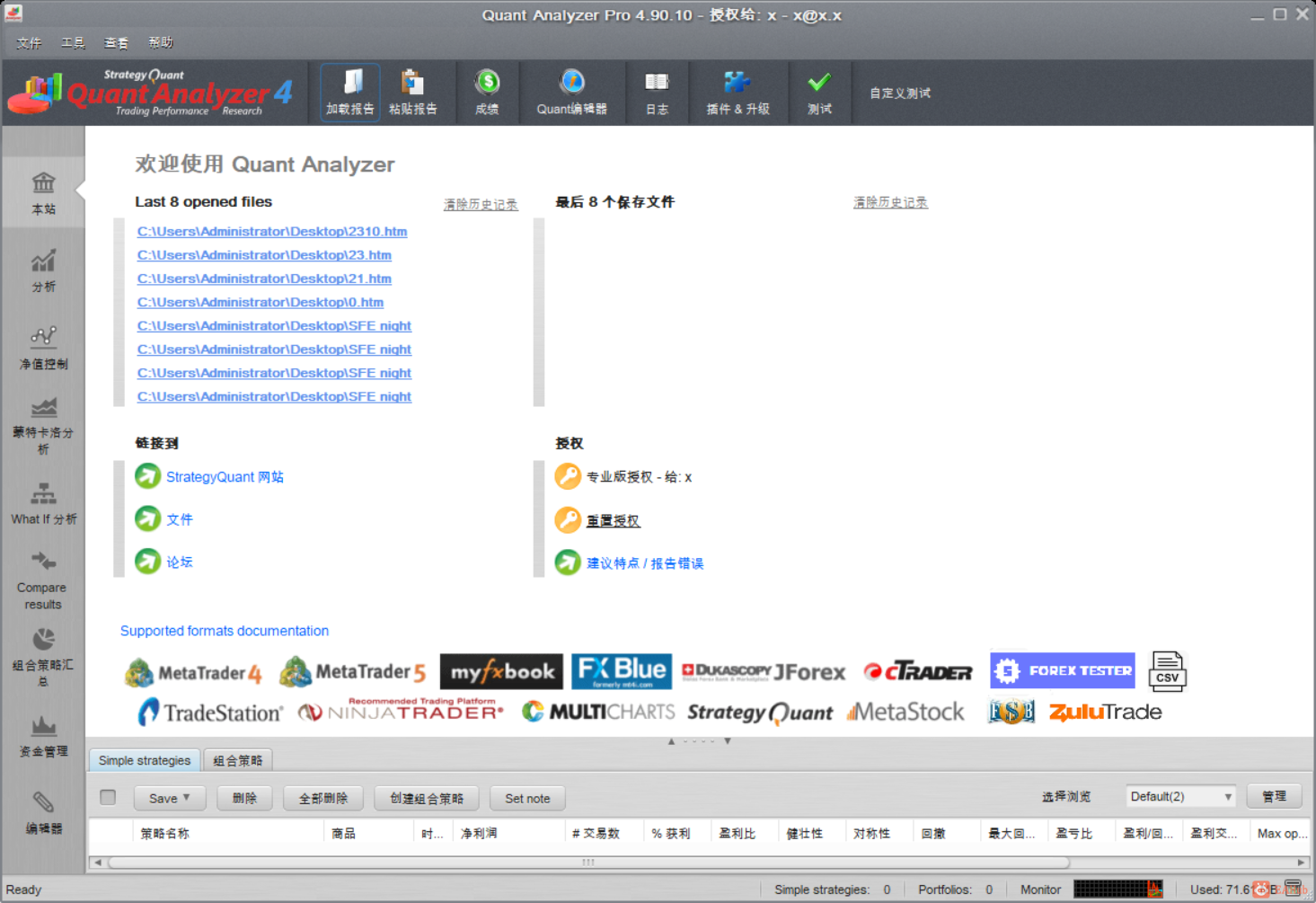The width and height of the screenshot is (1316, 903).
Task: Click the MetaTrader 4 format logo
Action: (x=193, y=672)
